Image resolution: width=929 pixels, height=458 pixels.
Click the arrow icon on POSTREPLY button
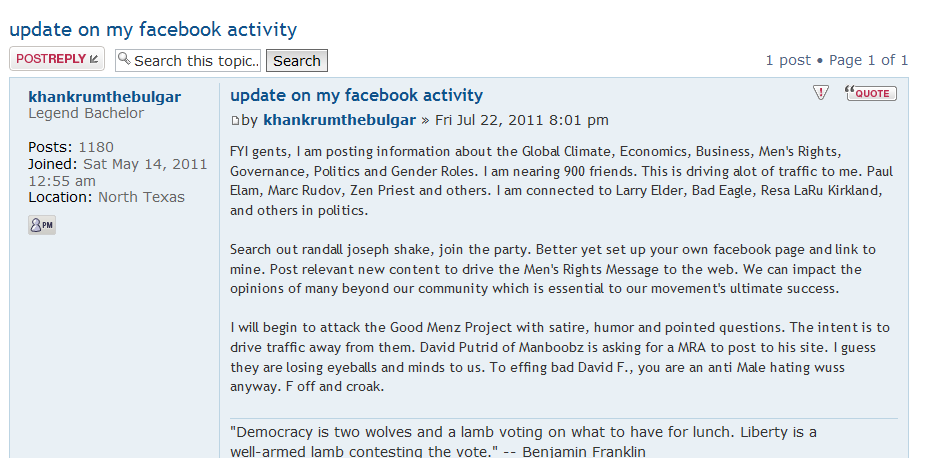pos(94,59)
